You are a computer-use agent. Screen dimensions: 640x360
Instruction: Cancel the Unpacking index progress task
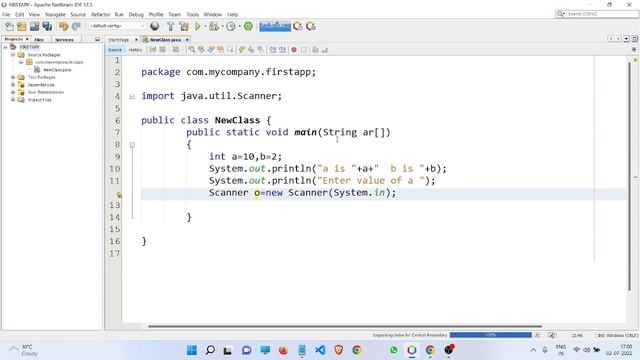click(537, 335)
